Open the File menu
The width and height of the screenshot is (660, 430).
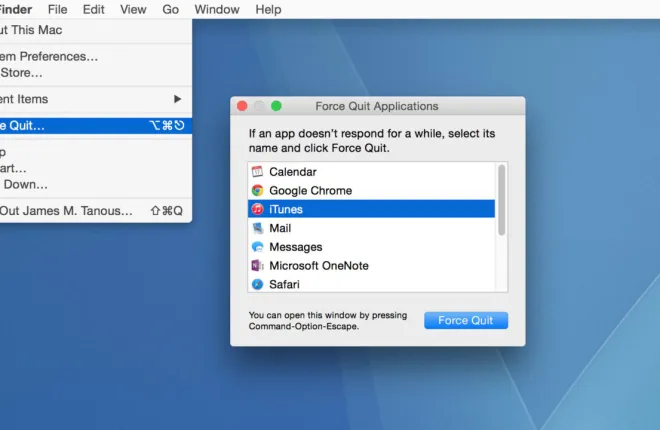coord(58,9)
